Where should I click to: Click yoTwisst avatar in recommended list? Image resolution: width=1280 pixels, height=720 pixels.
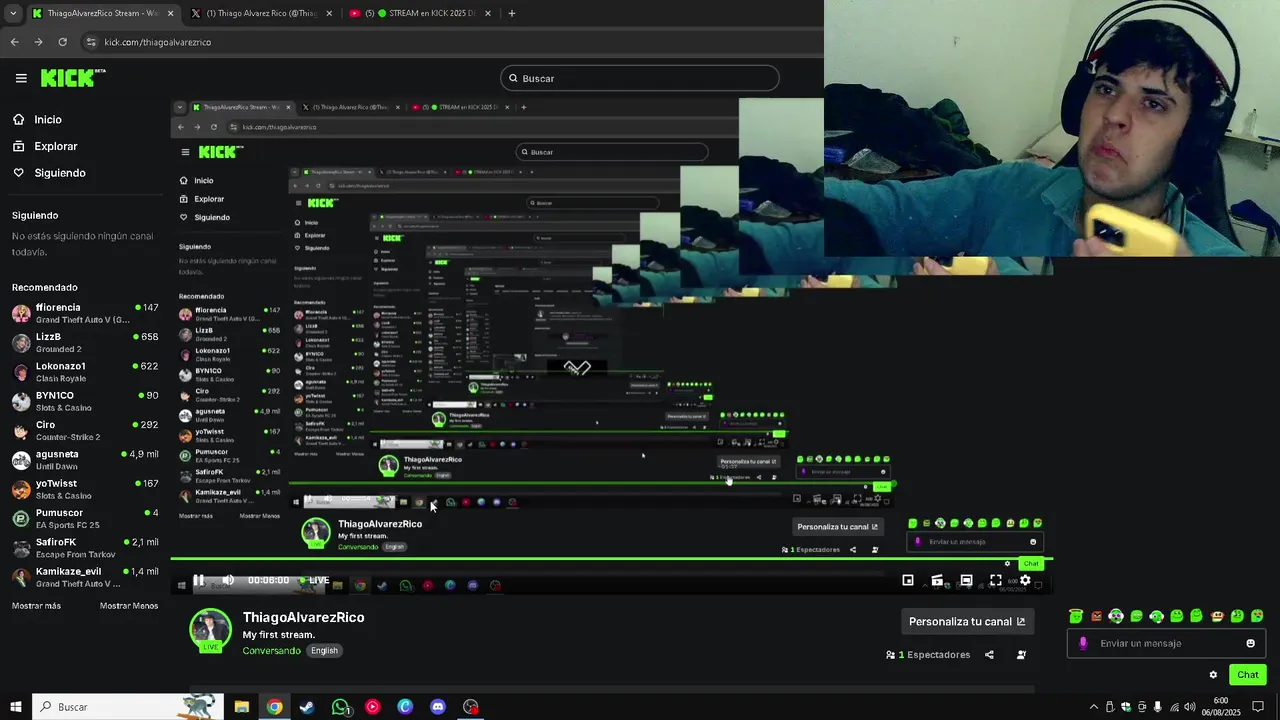coord(21,489)
